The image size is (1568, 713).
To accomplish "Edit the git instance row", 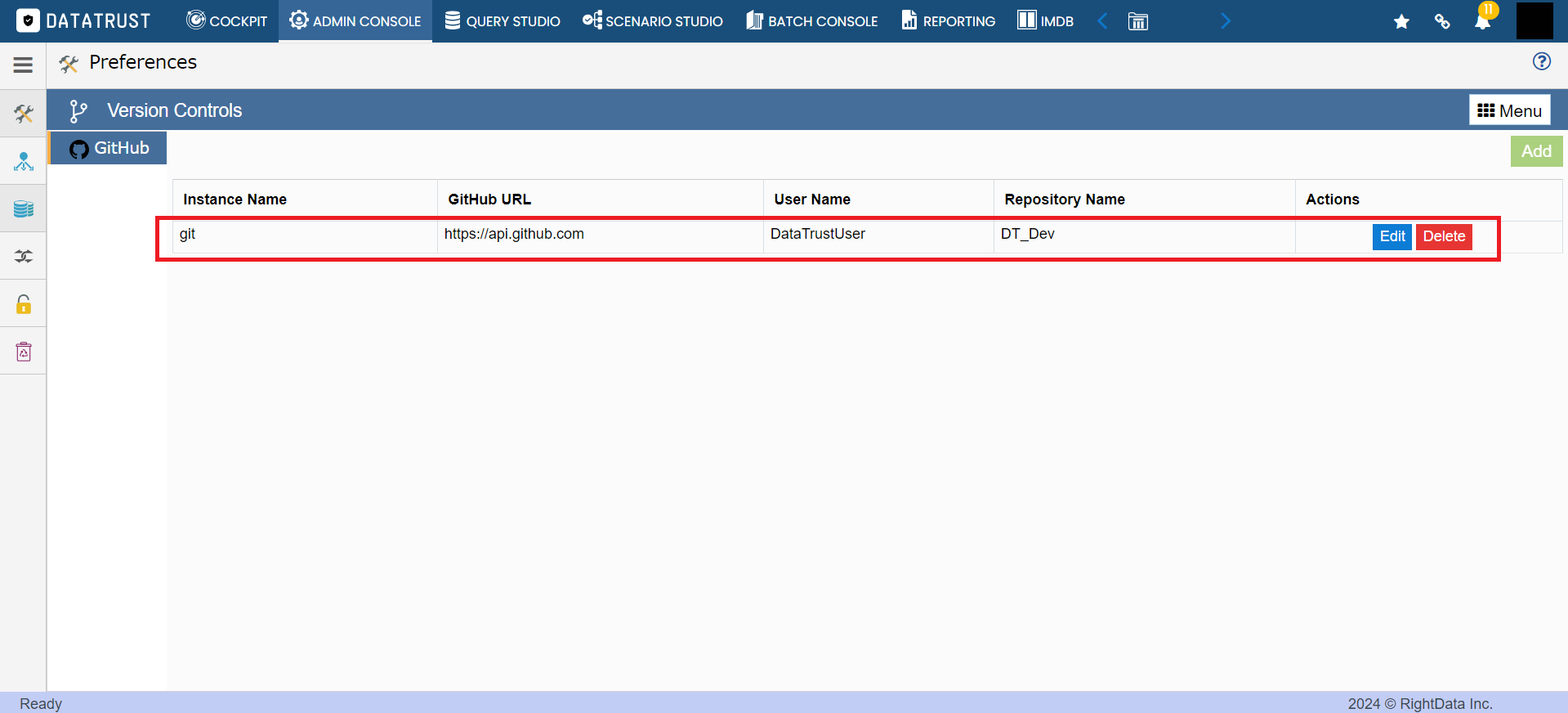I will pos(1392,236).
